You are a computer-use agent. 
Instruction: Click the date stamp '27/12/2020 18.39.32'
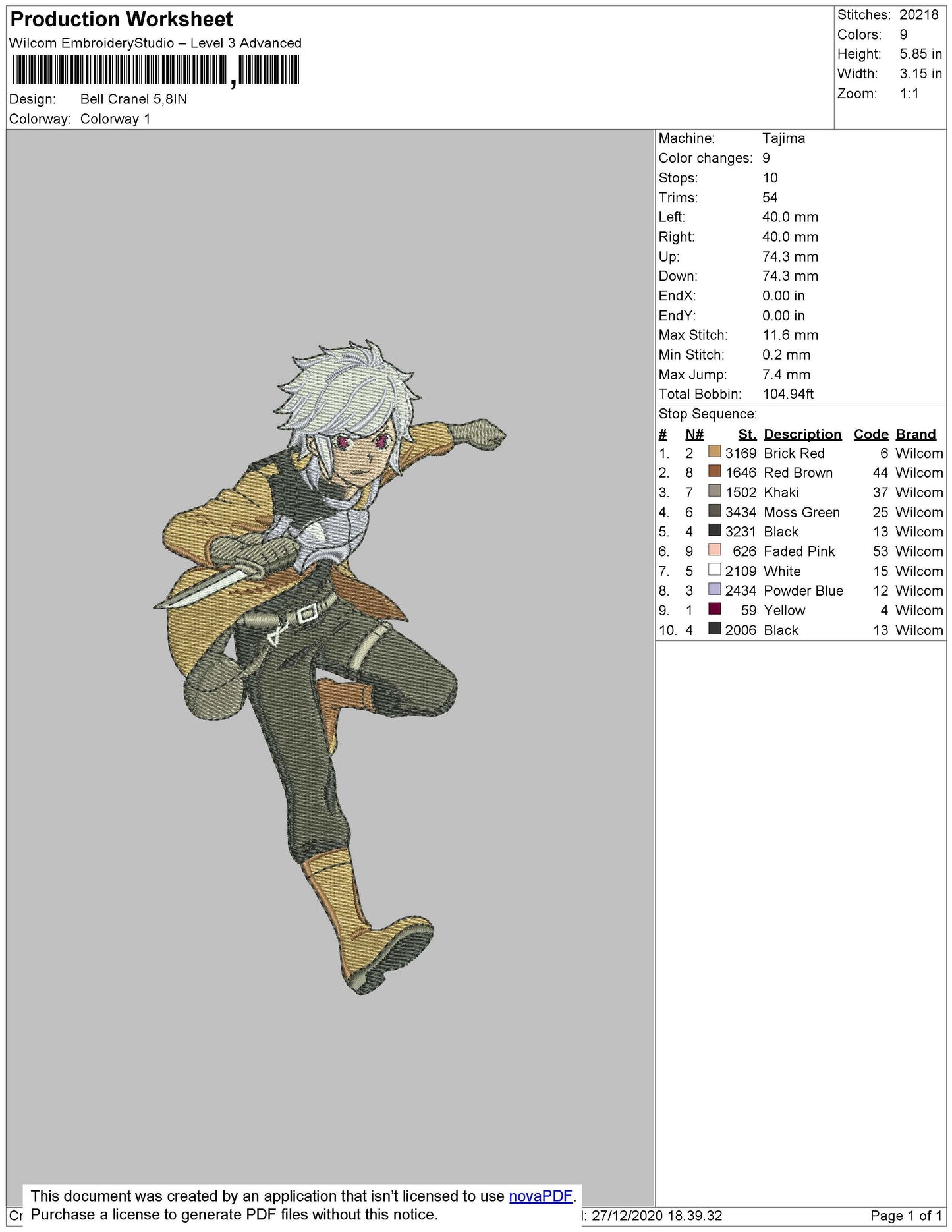click(657, 1216)
